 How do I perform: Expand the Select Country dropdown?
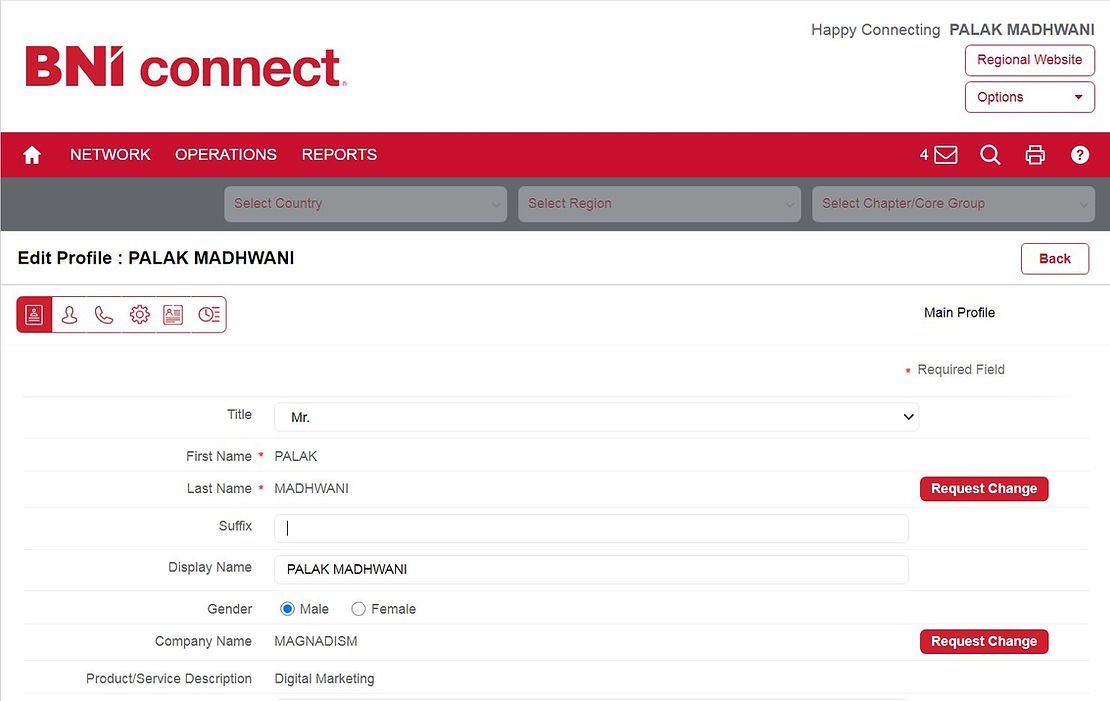[x=366, y=204]
